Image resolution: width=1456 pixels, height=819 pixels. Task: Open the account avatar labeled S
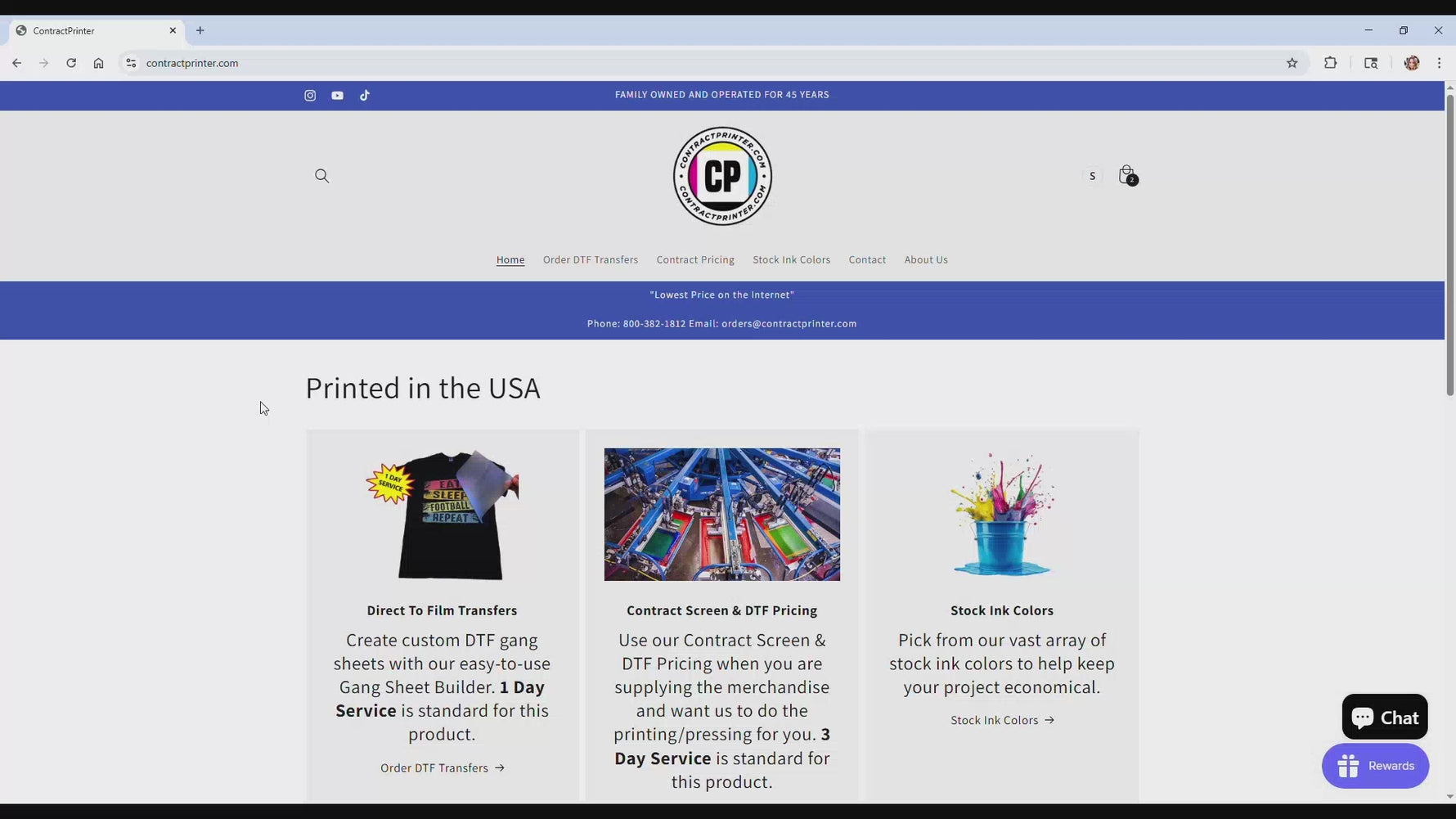pyautogui.click(x=1092, y=176)
